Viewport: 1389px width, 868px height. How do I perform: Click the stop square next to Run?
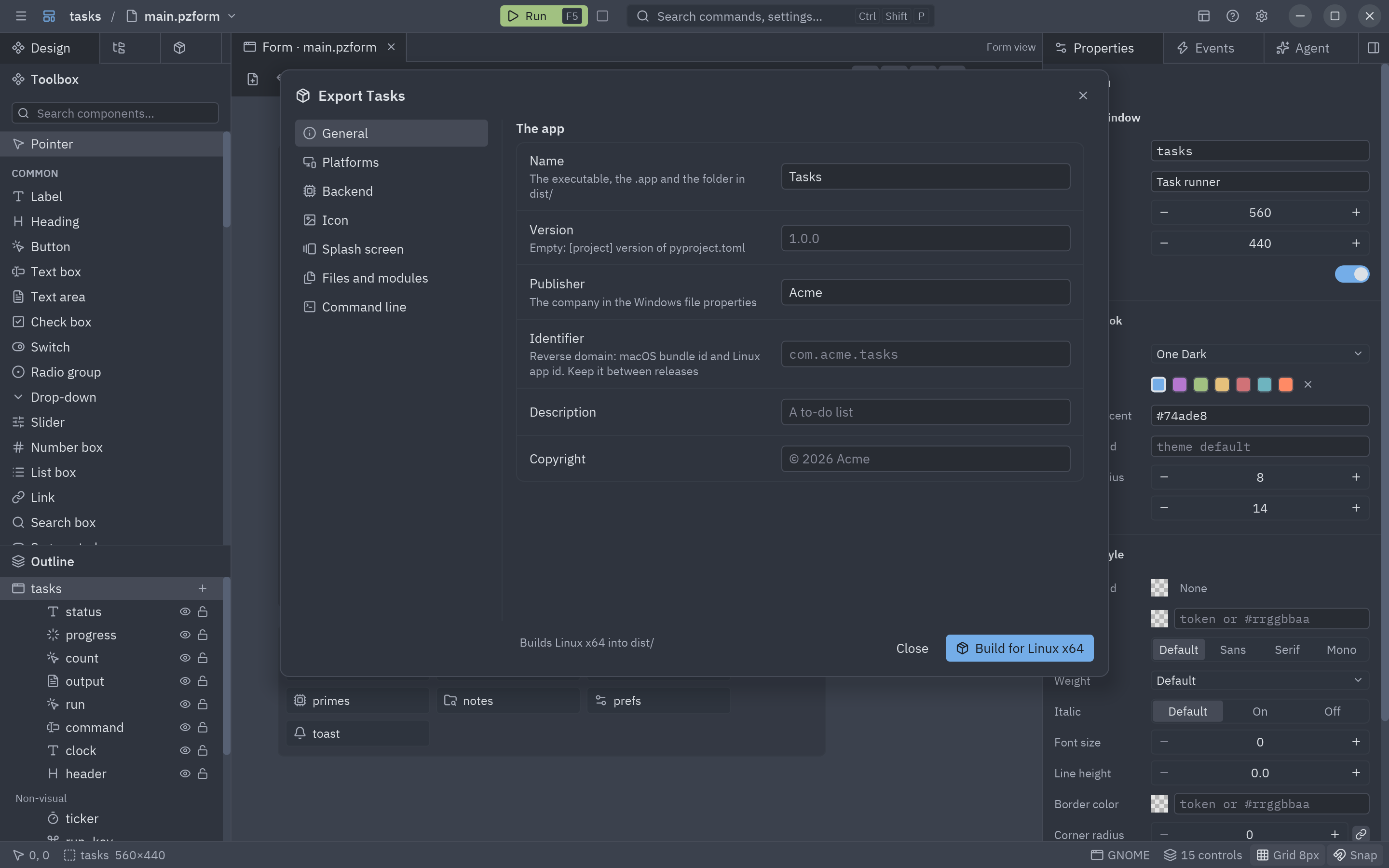(602, 16)
